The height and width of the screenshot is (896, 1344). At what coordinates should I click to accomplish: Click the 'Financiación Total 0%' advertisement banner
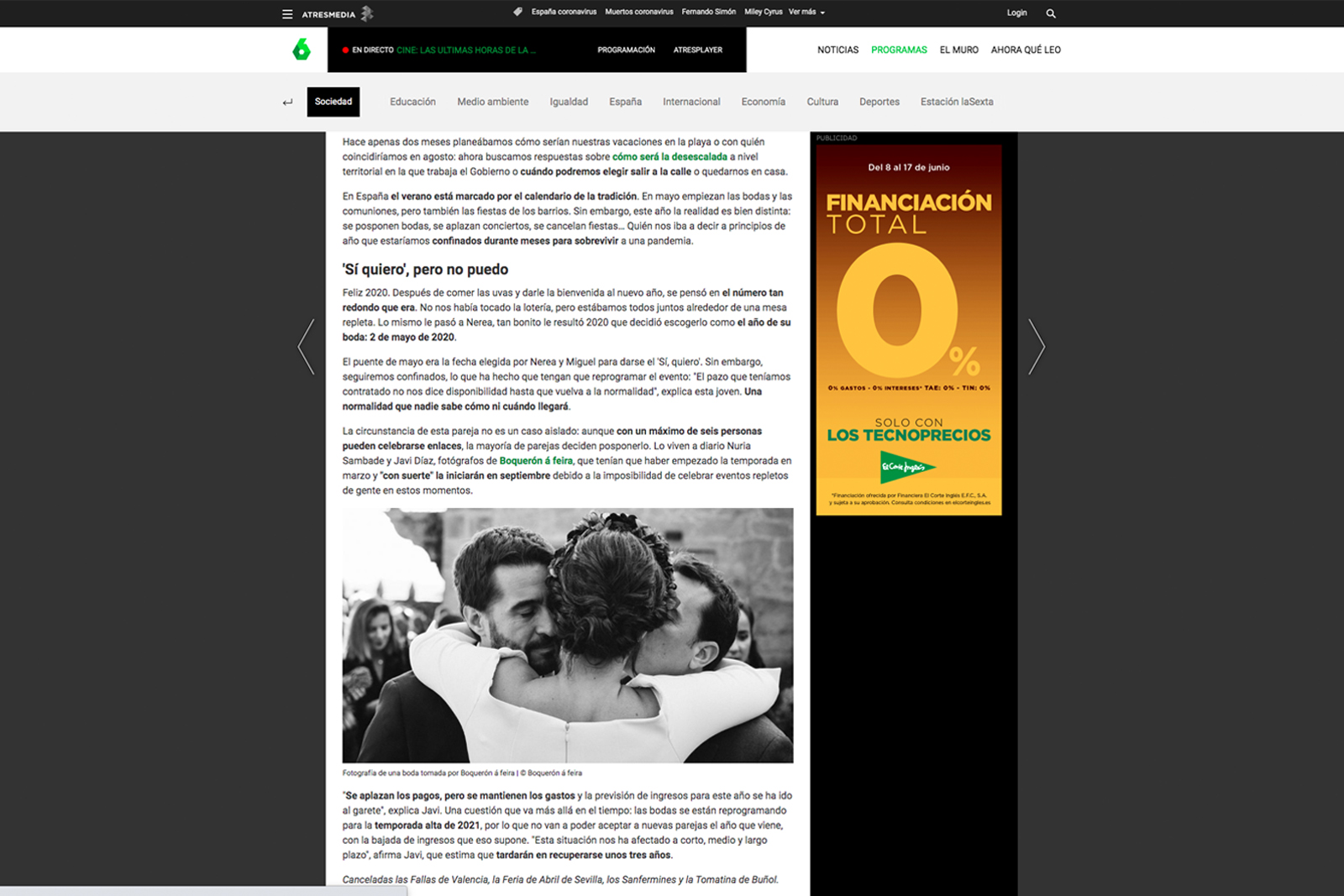(x=909, y=330)
